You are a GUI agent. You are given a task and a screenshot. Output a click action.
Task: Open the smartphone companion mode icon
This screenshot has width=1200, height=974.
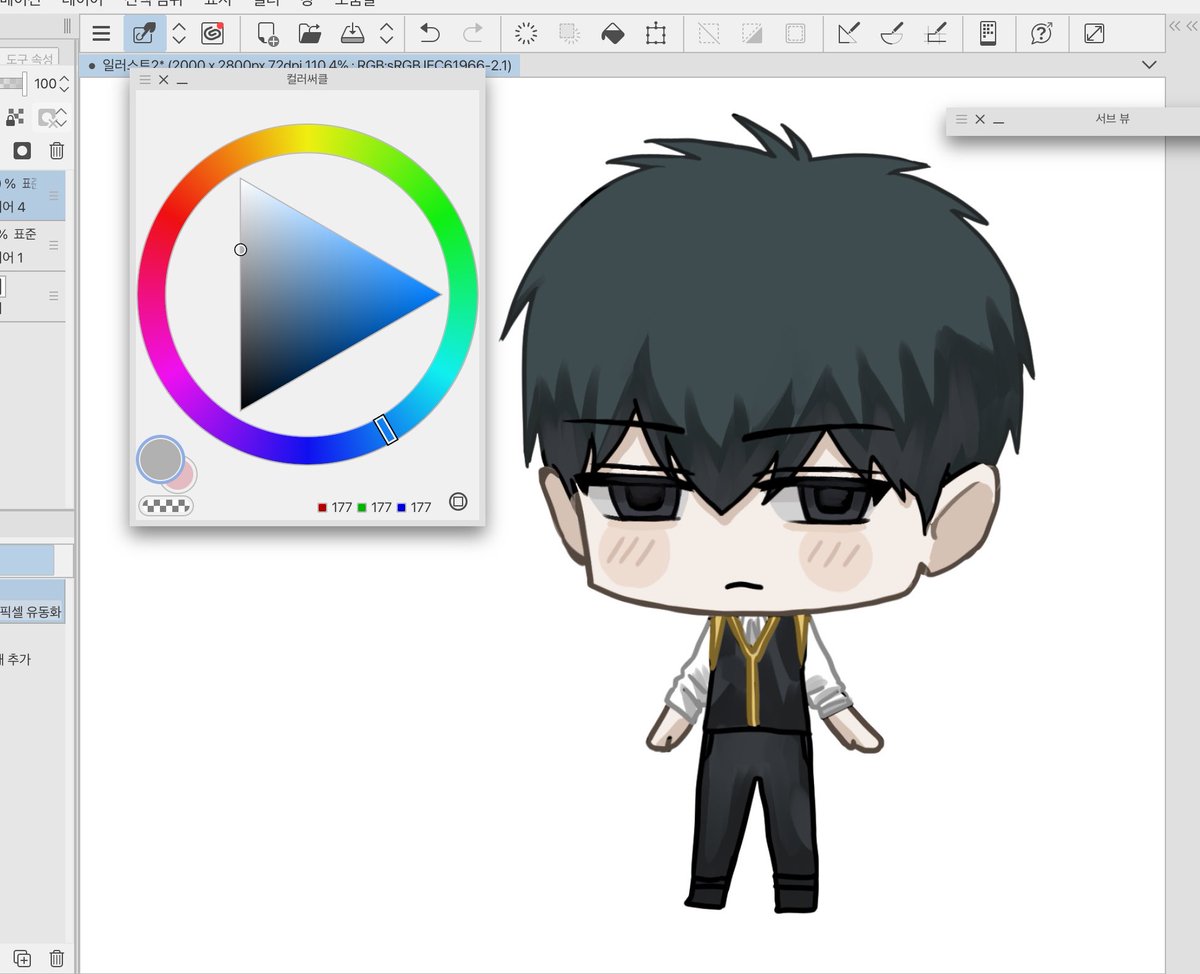pos(988,34)
